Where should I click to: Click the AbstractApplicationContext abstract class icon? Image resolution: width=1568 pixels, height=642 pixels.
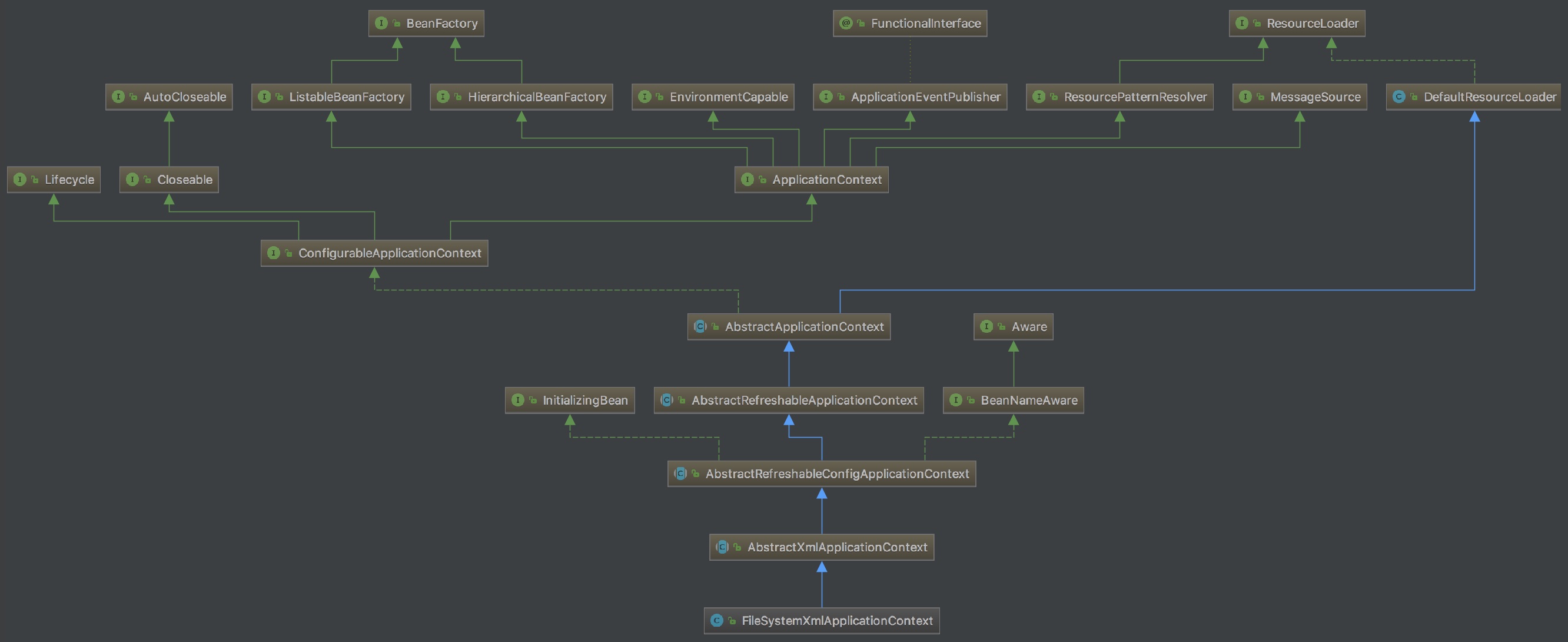point(700,326)
